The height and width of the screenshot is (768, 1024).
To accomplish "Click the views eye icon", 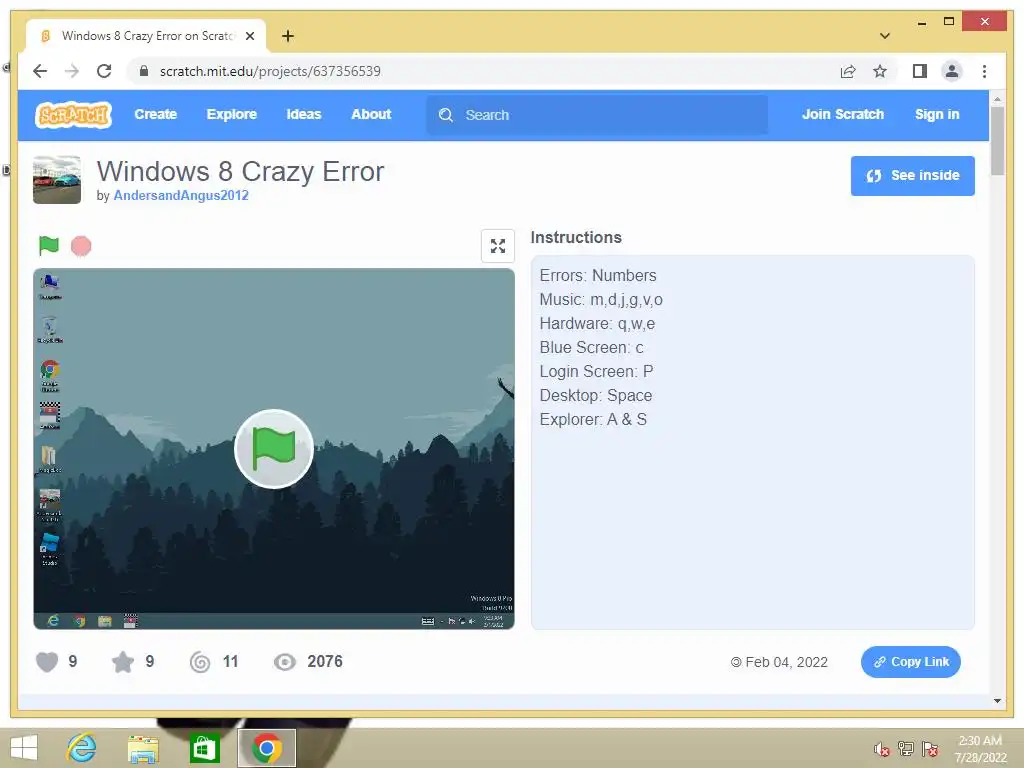I will pos(285,662).
